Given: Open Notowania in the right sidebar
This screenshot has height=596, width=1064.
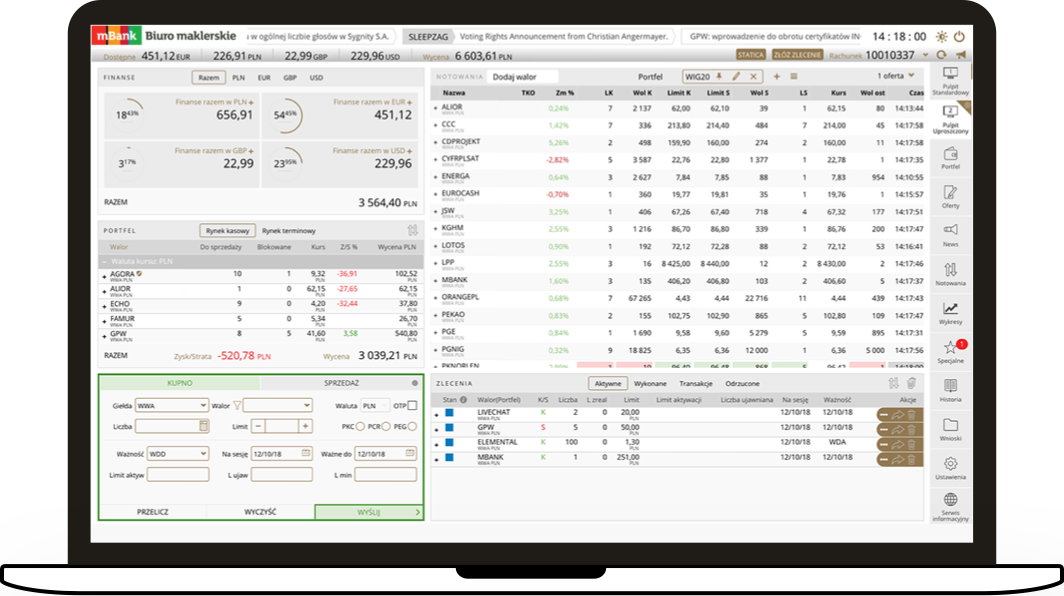Looking at the screenshot, I should point(950,274).
